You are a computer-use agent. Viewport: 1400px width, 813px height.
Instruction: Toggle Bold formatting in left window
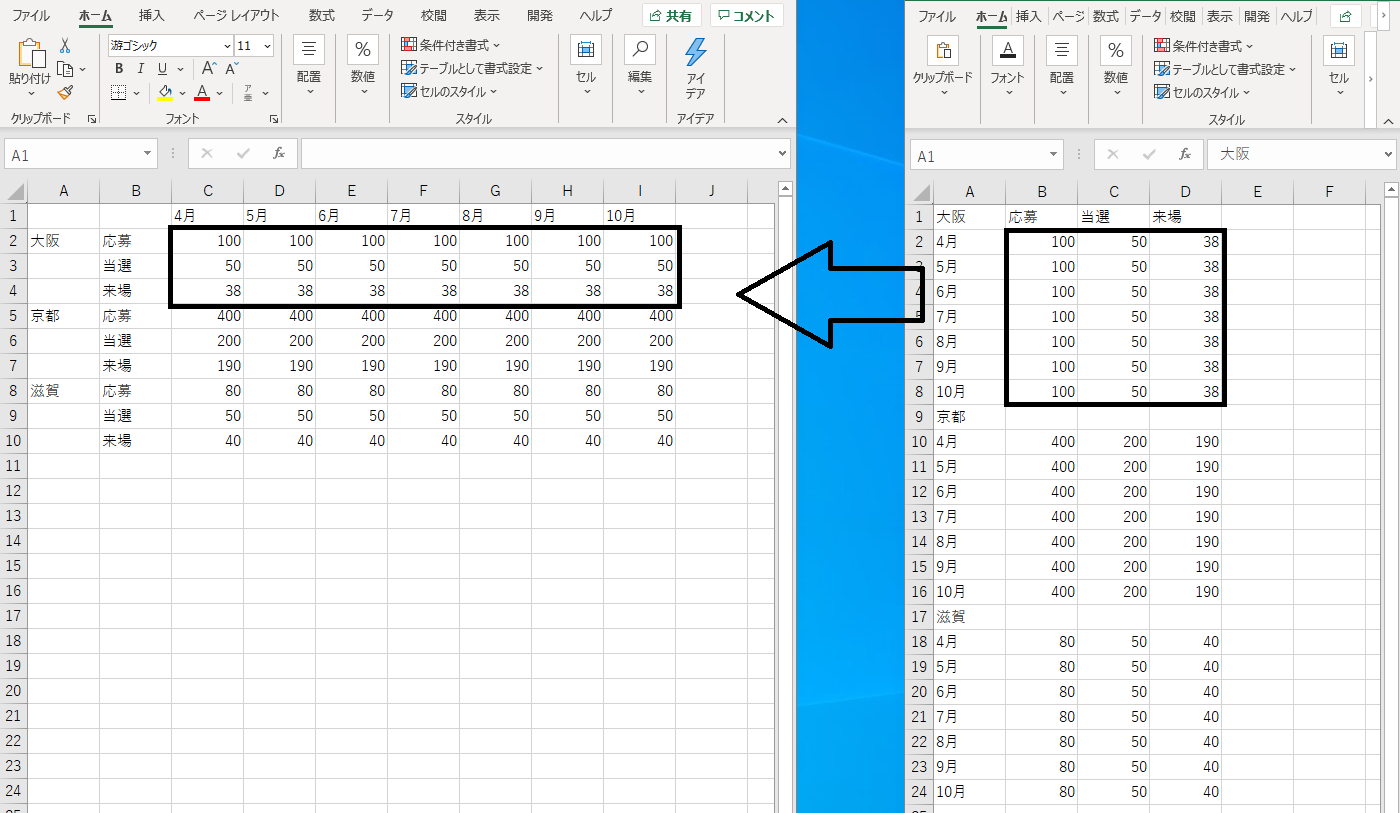[x=119, y=69]
